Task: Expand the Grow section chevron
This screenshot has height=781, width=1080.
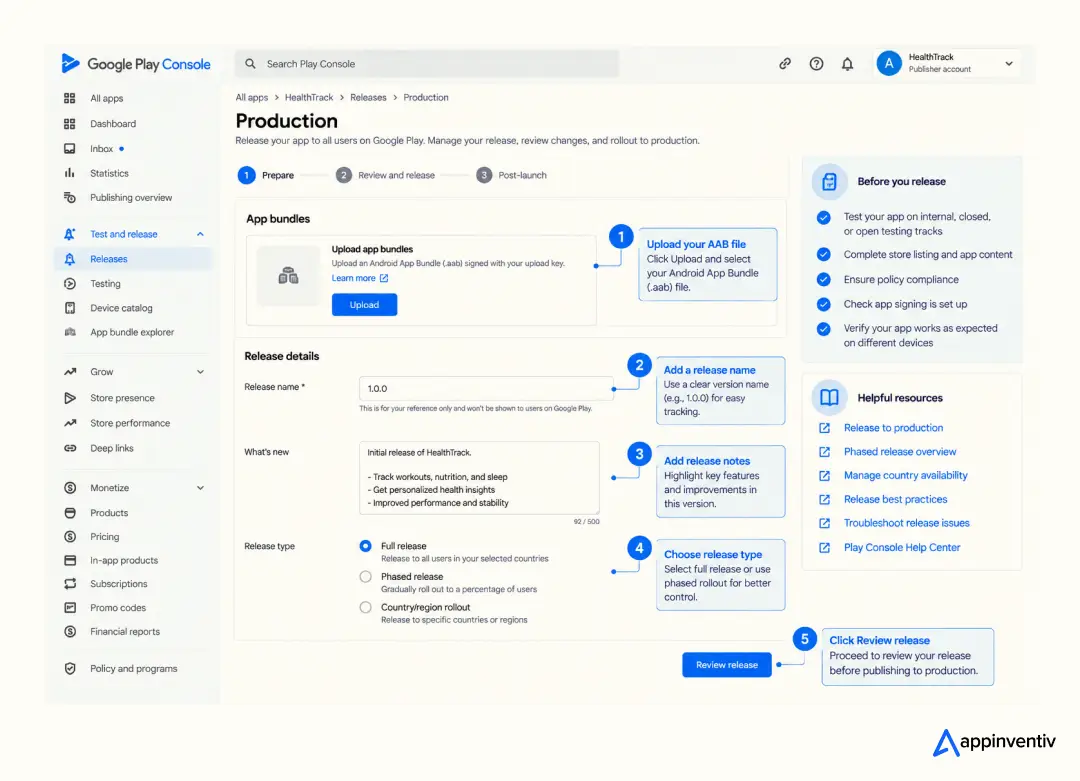Action: click(x=200, y=372)
